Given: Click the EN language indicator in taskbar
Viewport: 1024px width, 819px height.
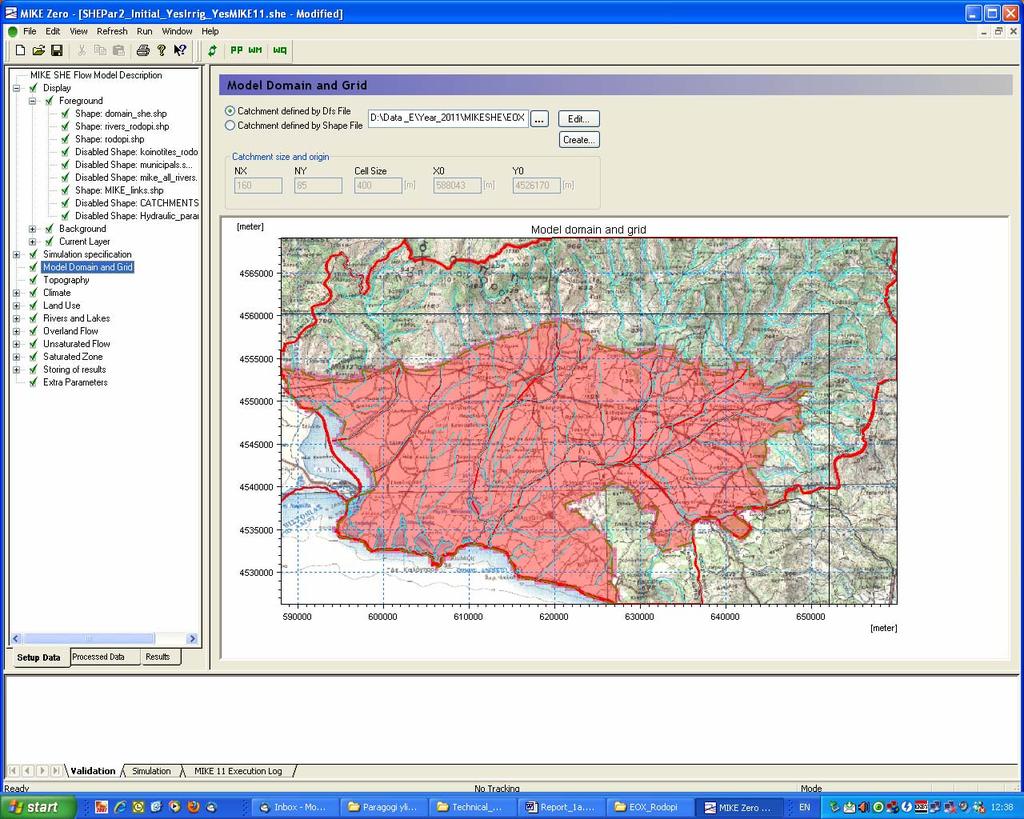Looking at the screenshot, I should (805, 807).
